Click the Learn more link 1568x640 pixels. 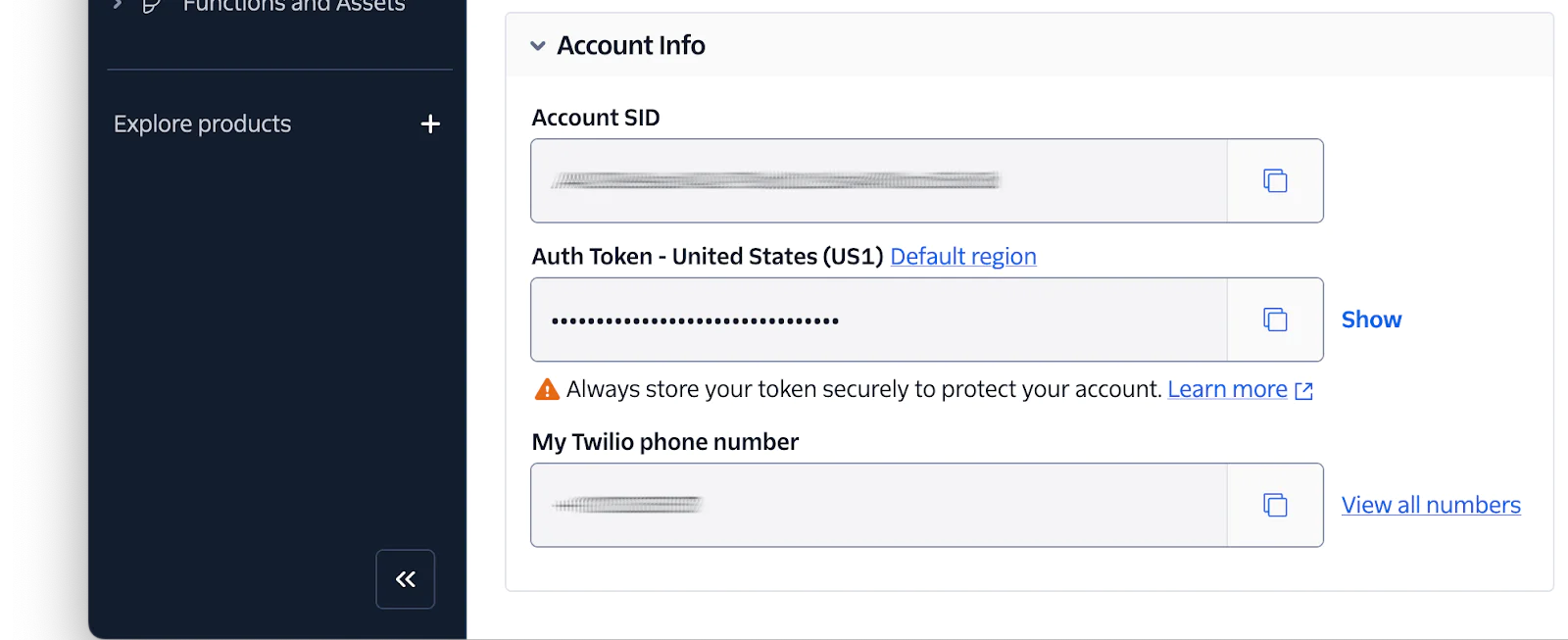coord(1227,390)
